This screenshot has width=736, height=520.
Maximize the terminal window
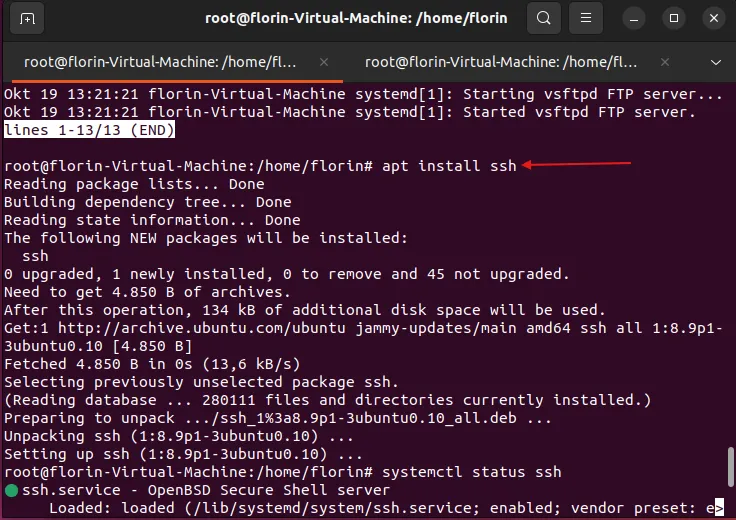pyautogui.click(x=674, y=18)
